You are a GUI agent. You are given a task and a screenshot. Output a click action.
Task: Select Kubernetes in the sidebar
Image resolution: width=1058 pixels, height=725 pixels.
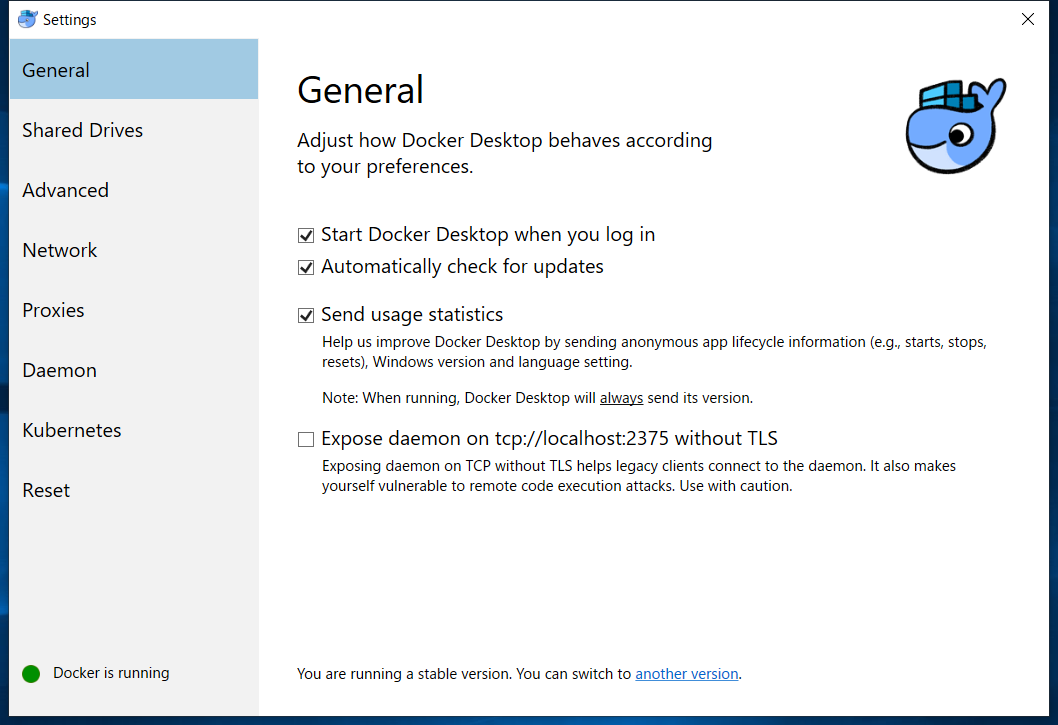point(72,430)
